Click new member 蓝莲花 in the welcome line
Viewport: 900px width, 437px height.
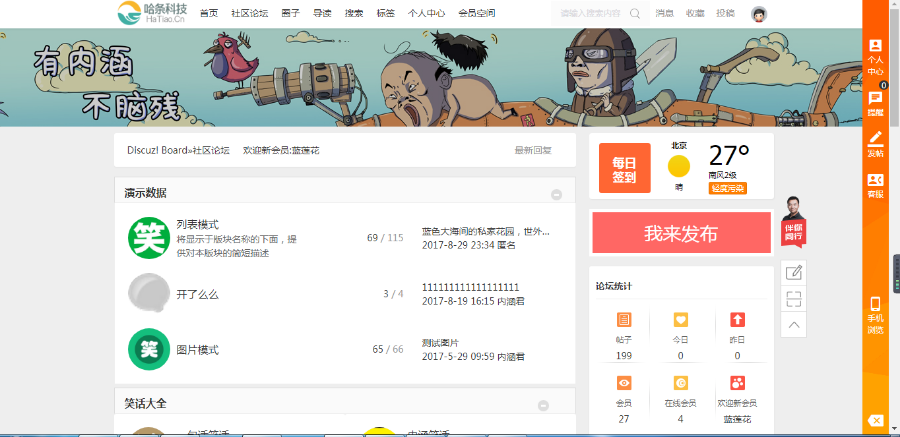pyautogui.click(x=305, y=150)
